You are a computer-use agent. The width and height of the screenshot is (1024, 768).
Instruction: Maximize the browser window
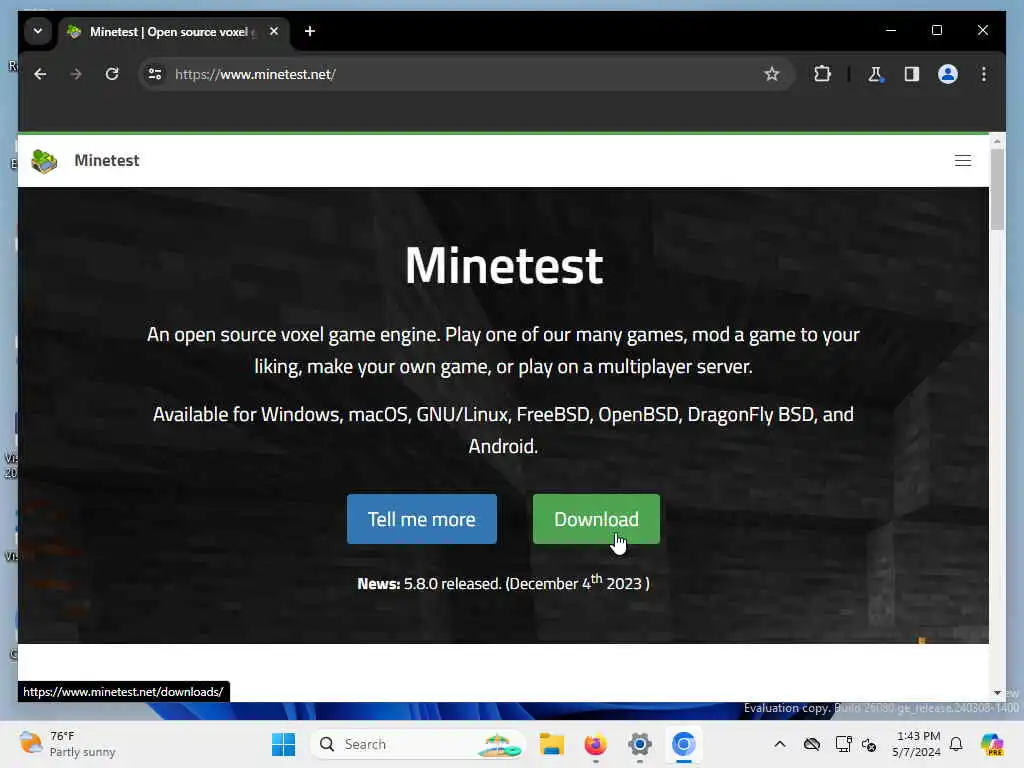[936, 31]
